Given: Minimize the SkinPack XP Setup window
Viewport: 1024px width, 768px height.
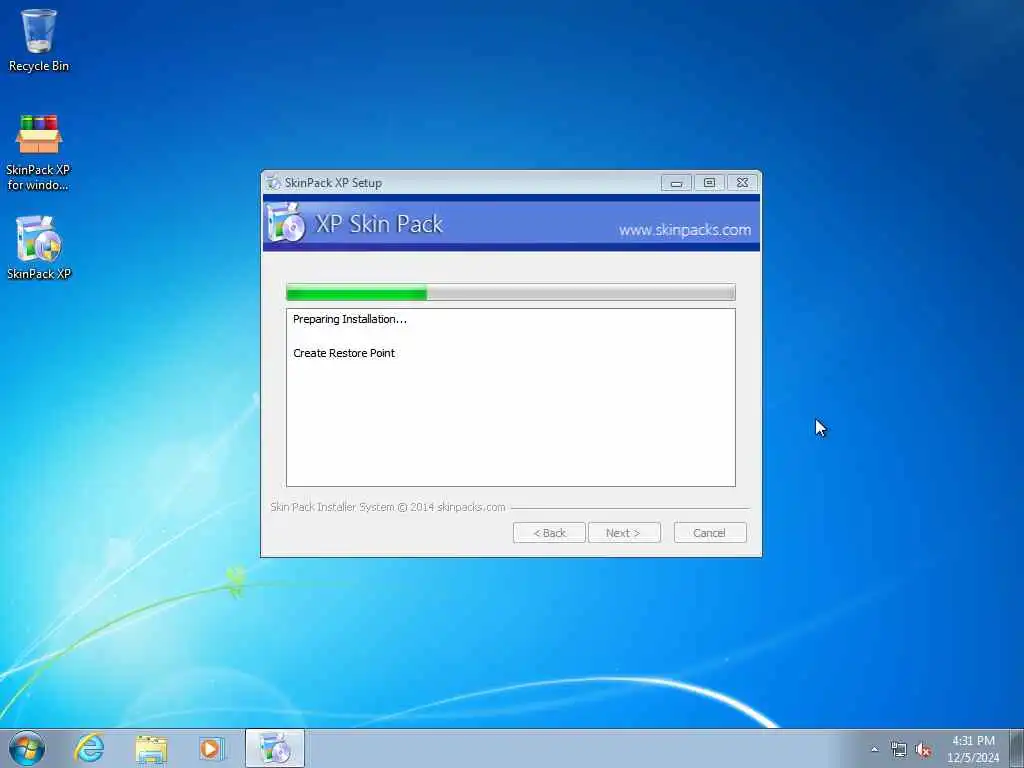Looking at the screenshot, I should tap(677, 183).
